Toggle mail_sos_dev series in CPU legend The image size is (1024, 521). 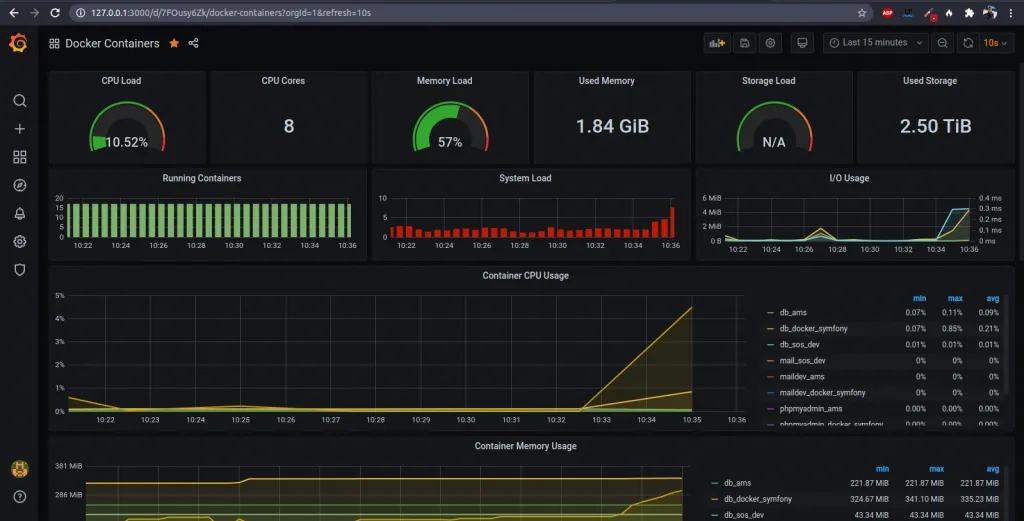click(x=803, y=360)
